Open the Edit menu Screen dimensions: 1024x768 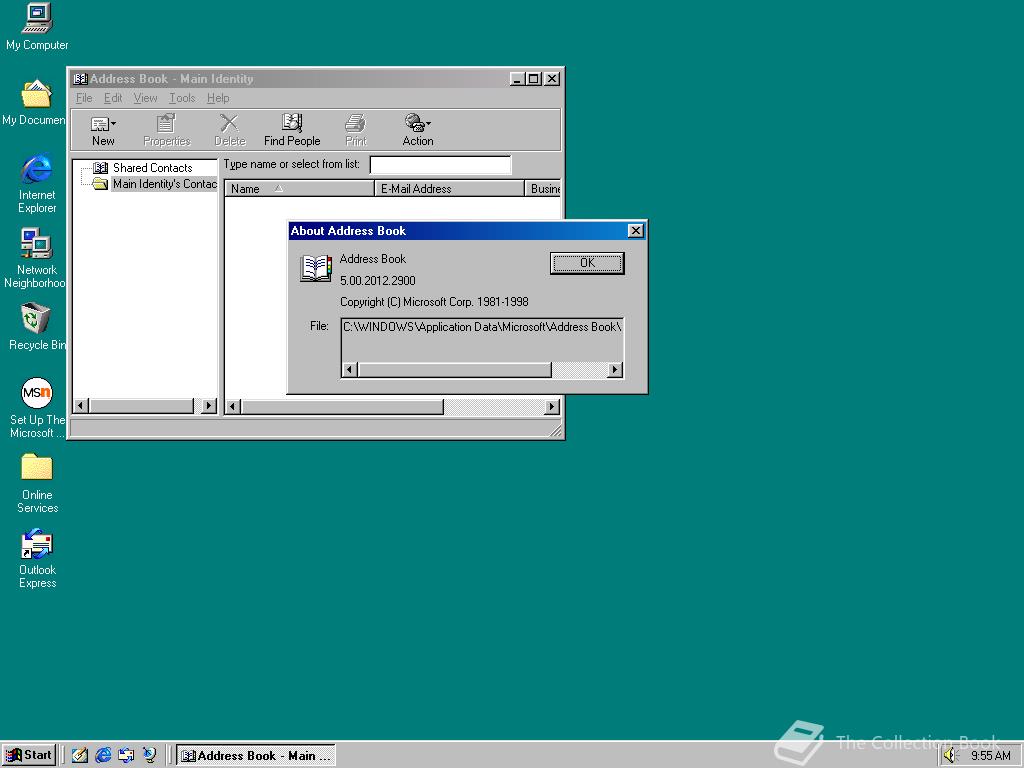click(x=113, y=98)
